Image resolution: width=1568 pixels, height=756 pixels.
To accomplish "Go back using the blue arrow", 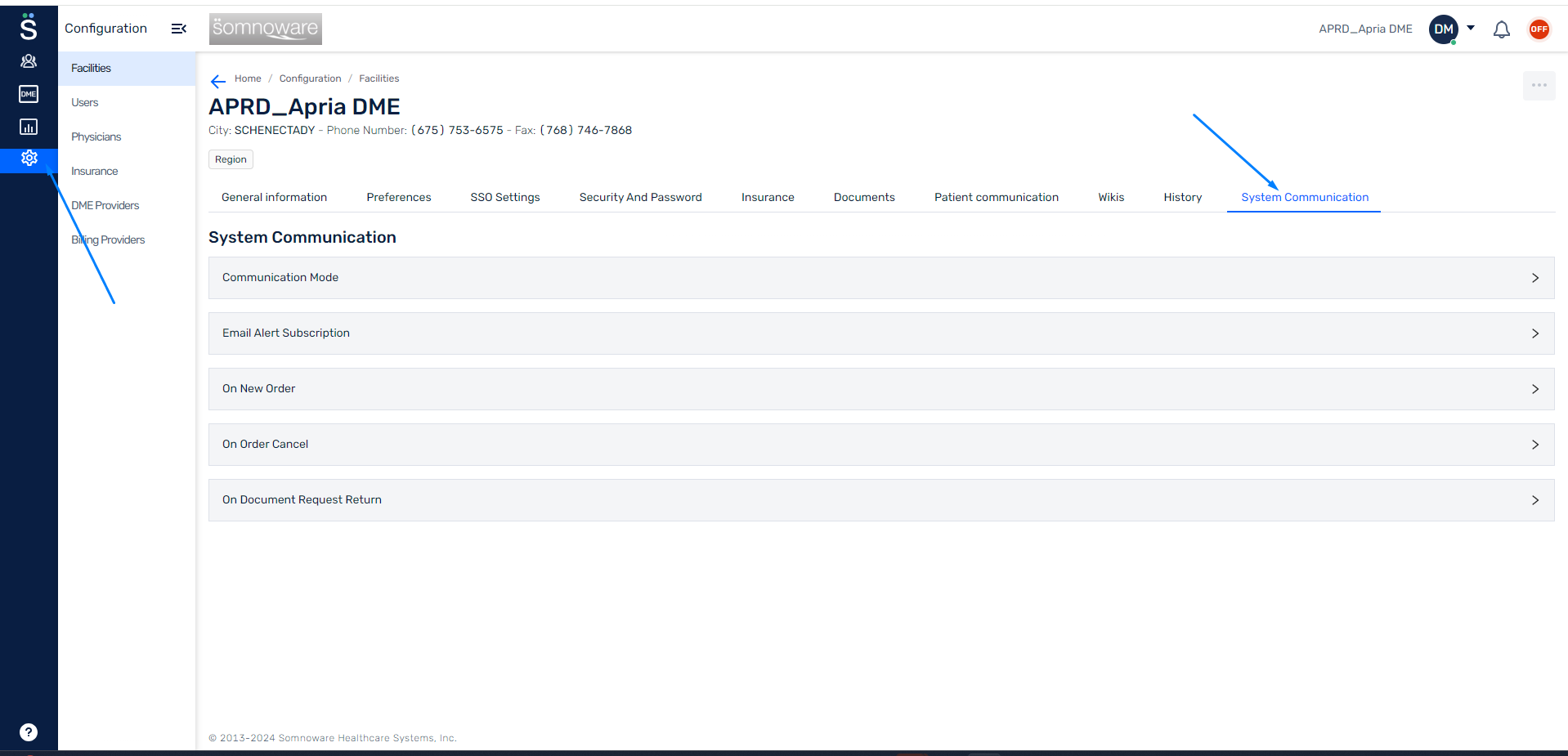I will pyautogui.click(x=218, y=81).
